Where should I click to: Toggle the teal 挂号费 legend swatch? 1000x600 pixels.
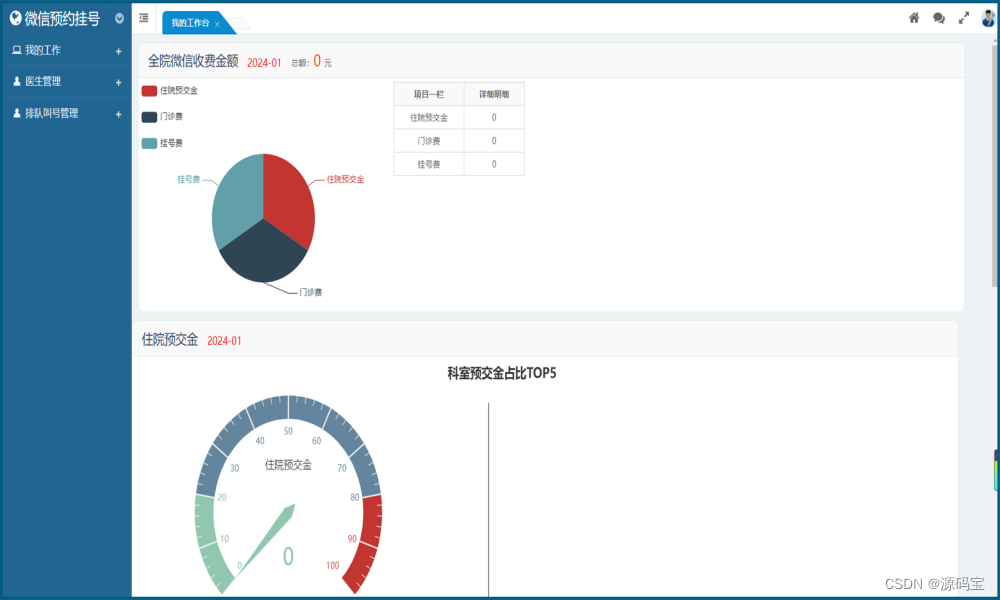pos(149,143)
